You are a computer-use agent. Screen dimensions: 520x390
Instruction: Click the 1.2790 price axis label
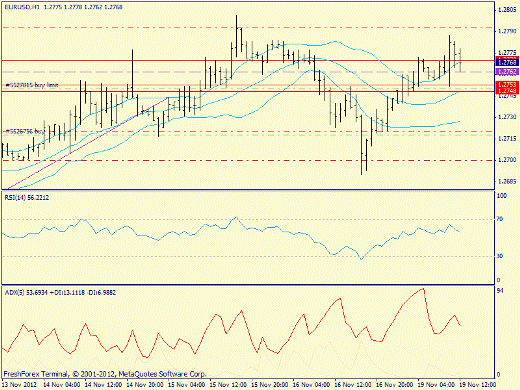pyautogui.click(x=507, y=31)
